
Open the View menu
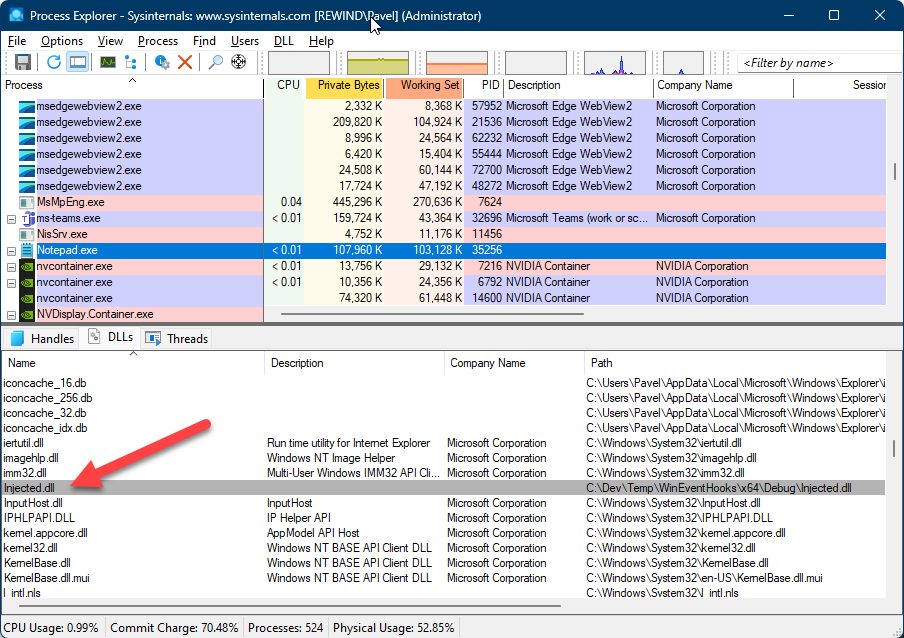tap(110, 41)
